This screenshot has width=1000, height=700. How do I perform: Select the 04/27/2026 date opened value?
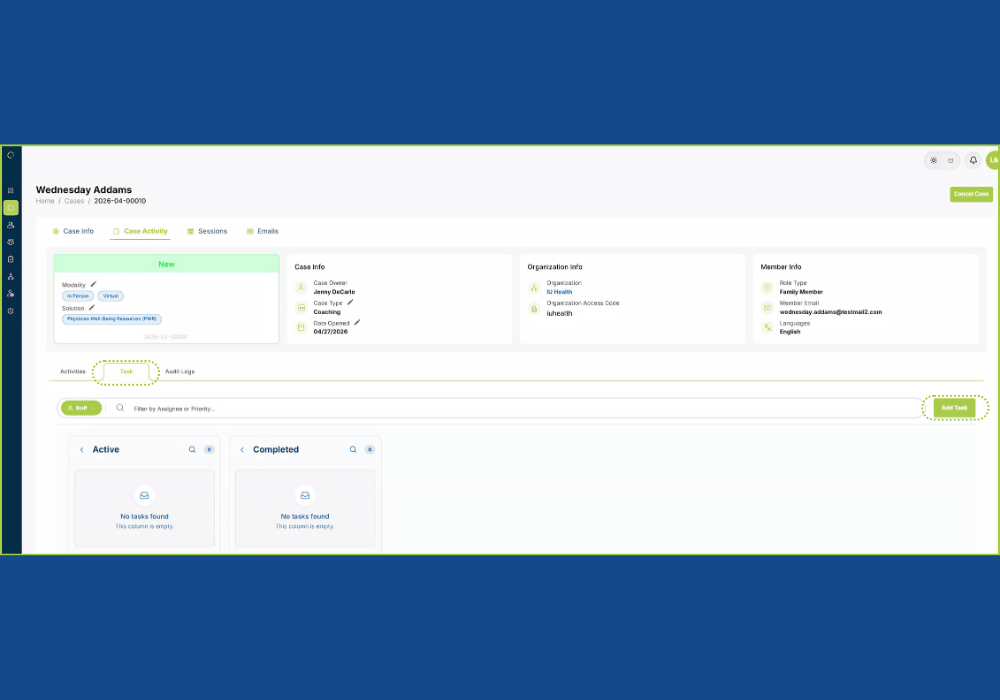point(330,332)
